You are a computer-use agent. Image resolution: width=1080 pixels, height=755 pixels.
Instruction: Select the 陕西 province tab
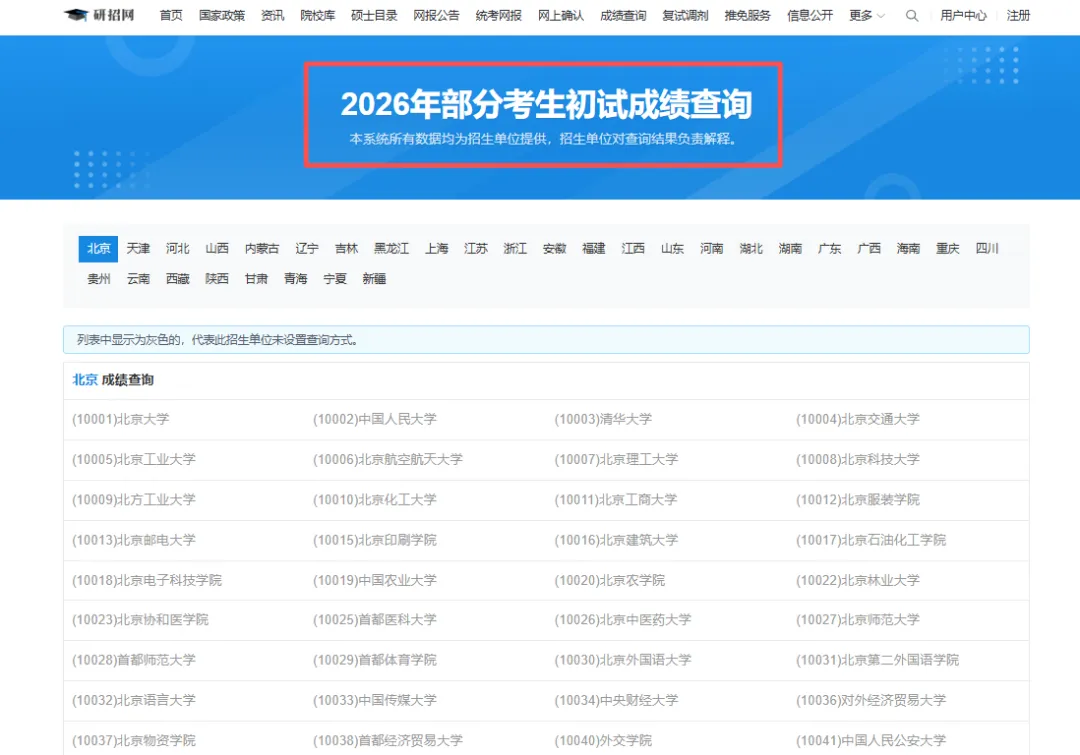click(x=216, y=279)
